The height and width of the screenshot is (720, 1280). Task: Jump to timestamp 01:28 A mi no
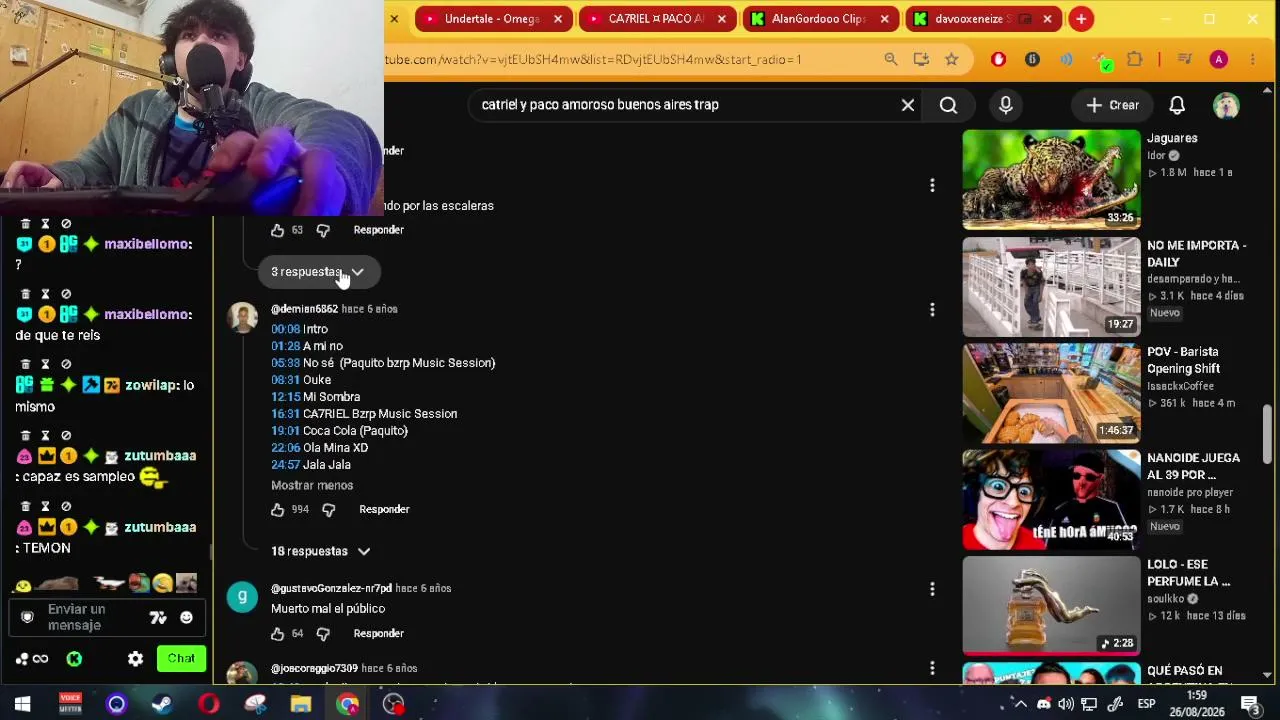(x=284, y=346)
